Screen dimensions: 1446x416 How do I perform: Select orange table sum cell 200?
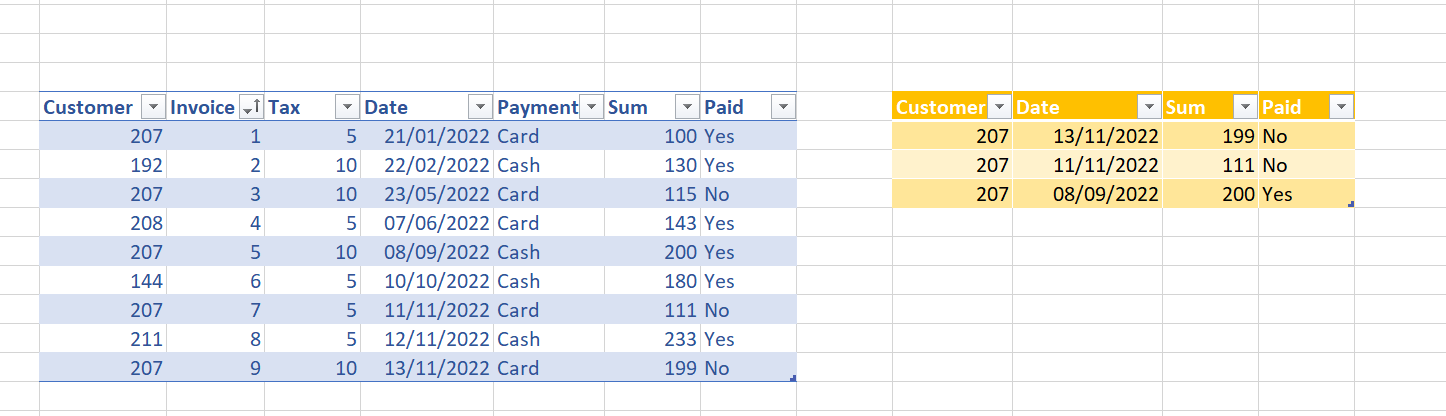pos(1211,194)
